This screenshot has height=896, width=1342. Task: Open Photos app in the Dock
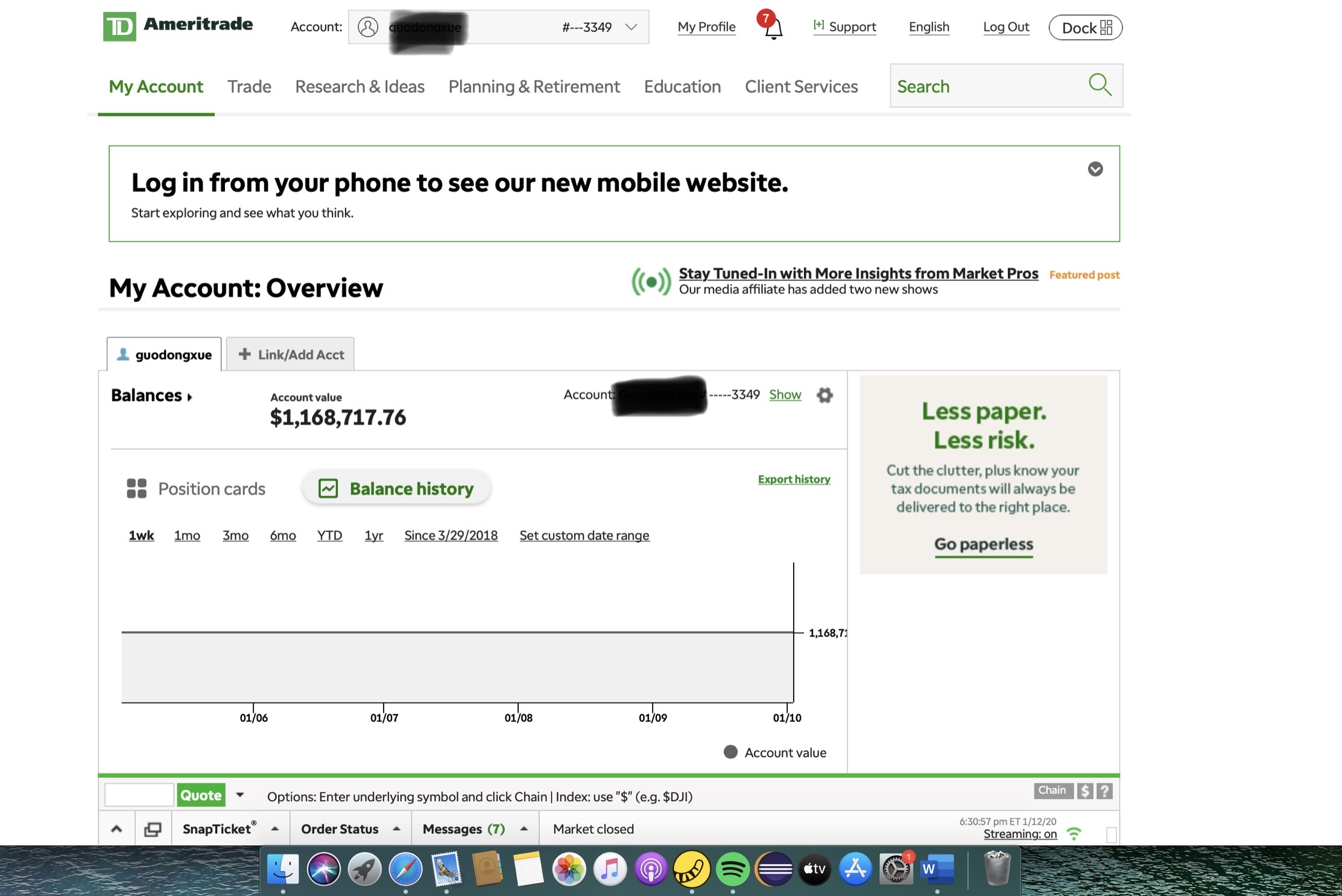(569, 869)
